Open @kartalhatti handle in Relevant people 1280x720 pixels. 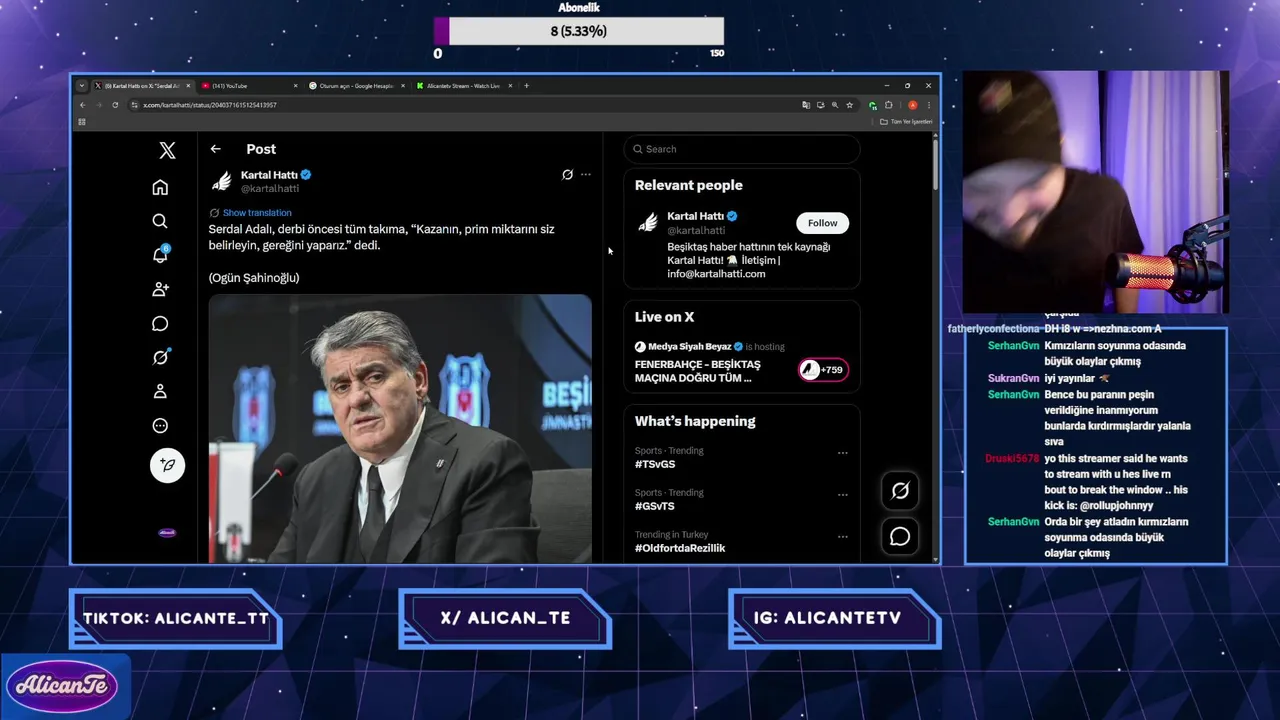click(x=696, y=231)
